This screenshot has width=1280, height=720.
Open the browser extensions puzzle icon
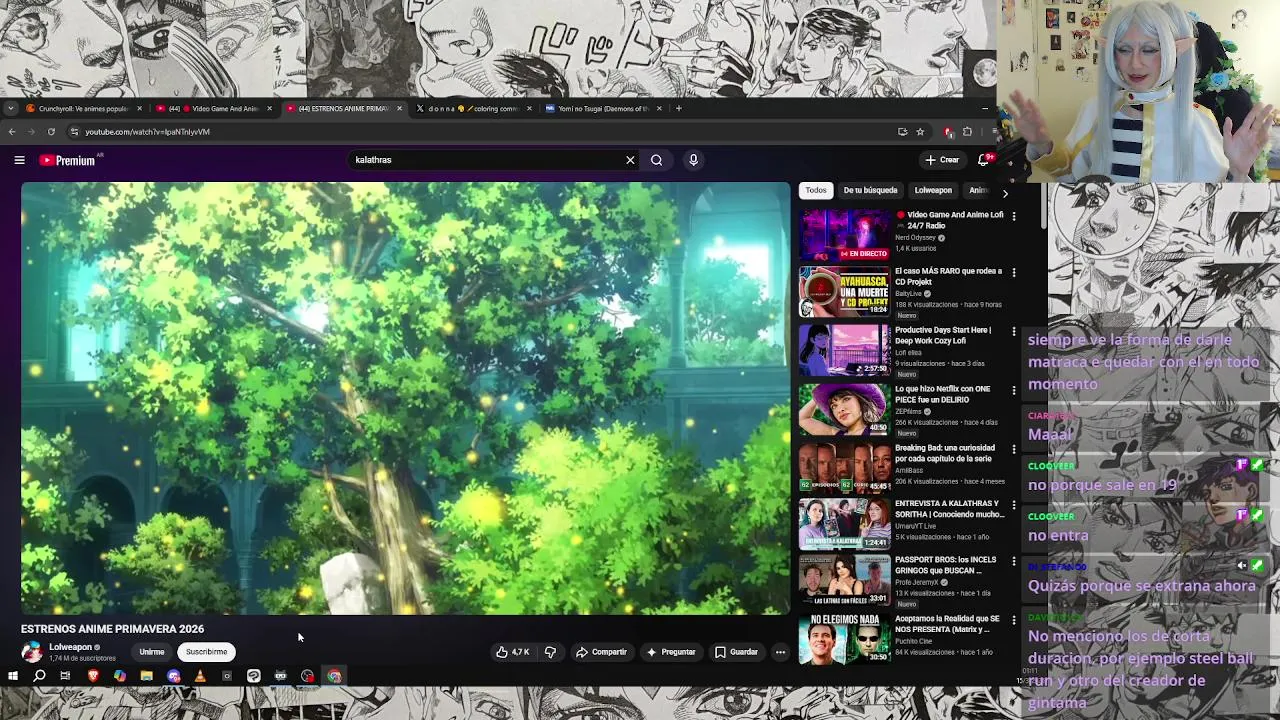click(x=967, y=132)
